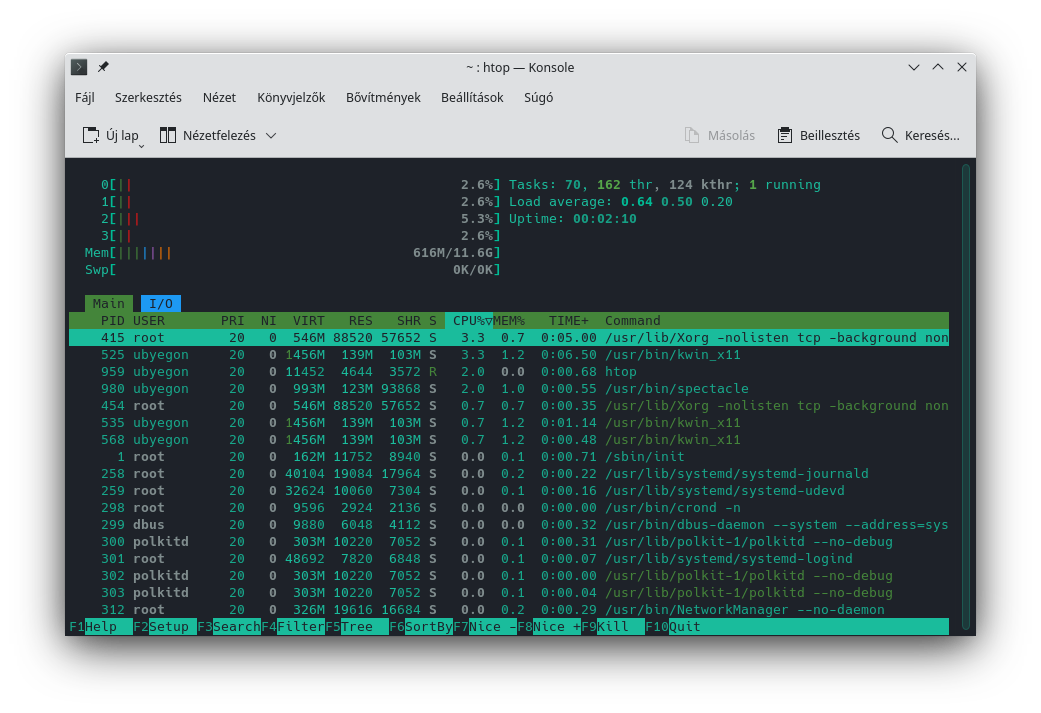
Task: Open the Fájl menu
Action: tap(84, 98)
